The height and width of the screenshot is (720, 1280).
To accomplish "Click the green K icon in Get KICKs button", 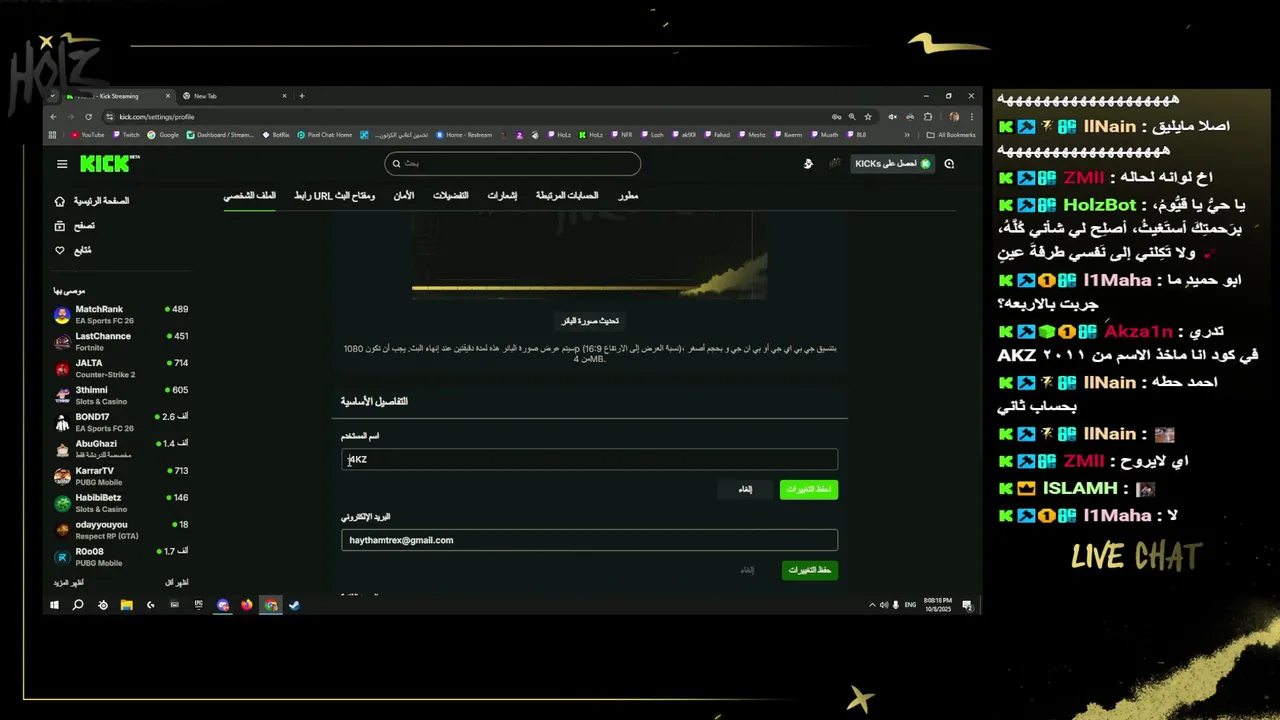I will pos(925,164).
